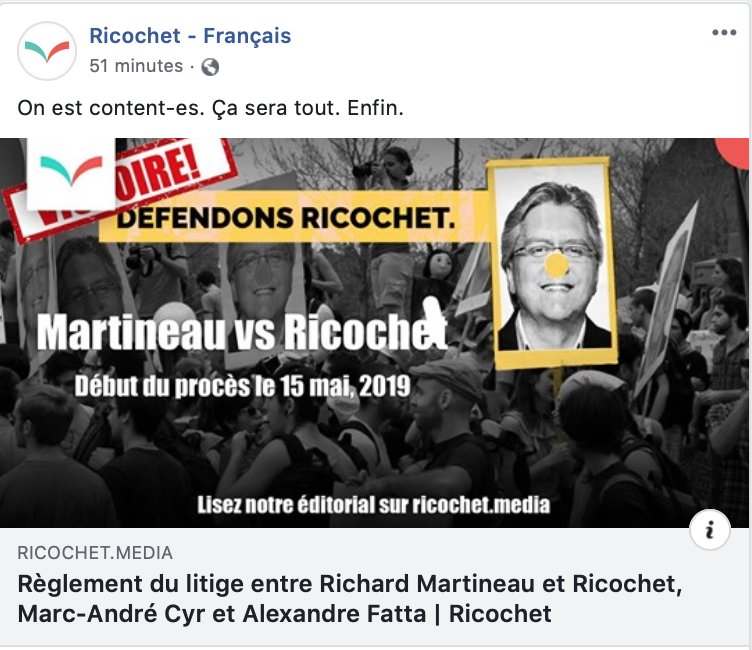This screenshot has width=752, height=650.
Task: Open the article headline about Richard Martineau
Action: [x=350, y=599]
